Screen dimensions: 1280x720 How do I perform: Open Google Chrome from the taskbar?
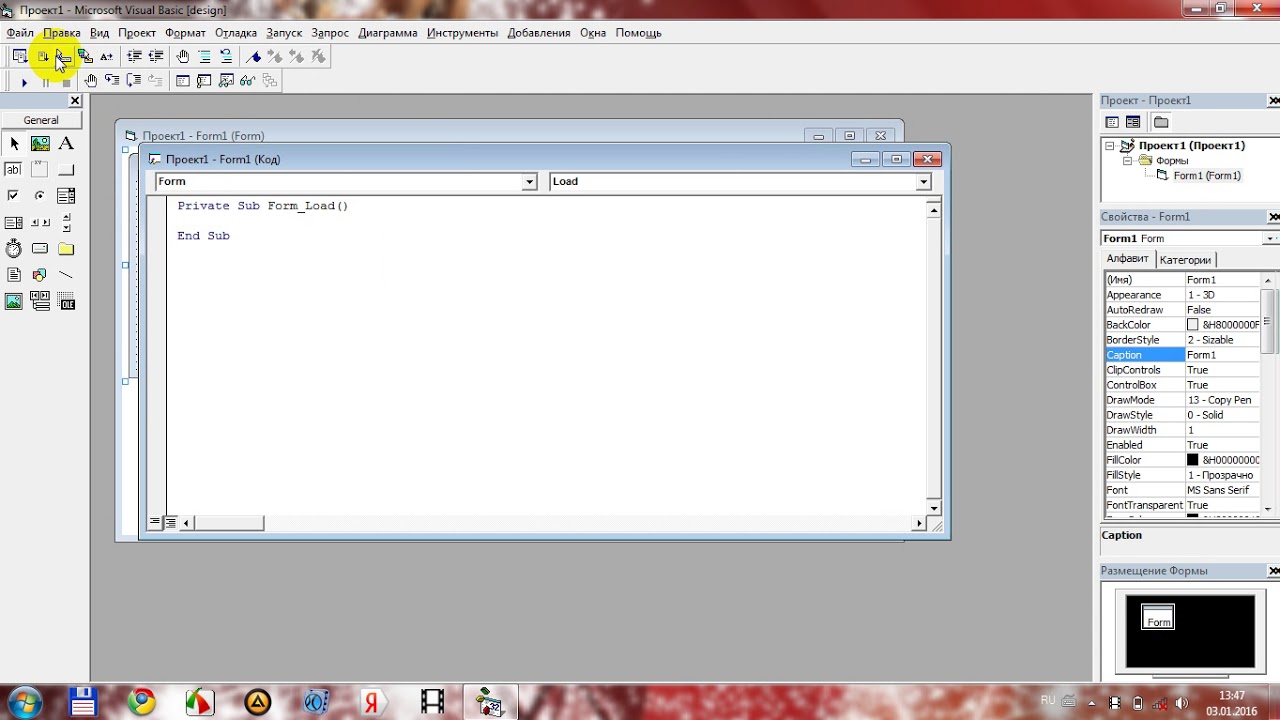pos(141,702)
